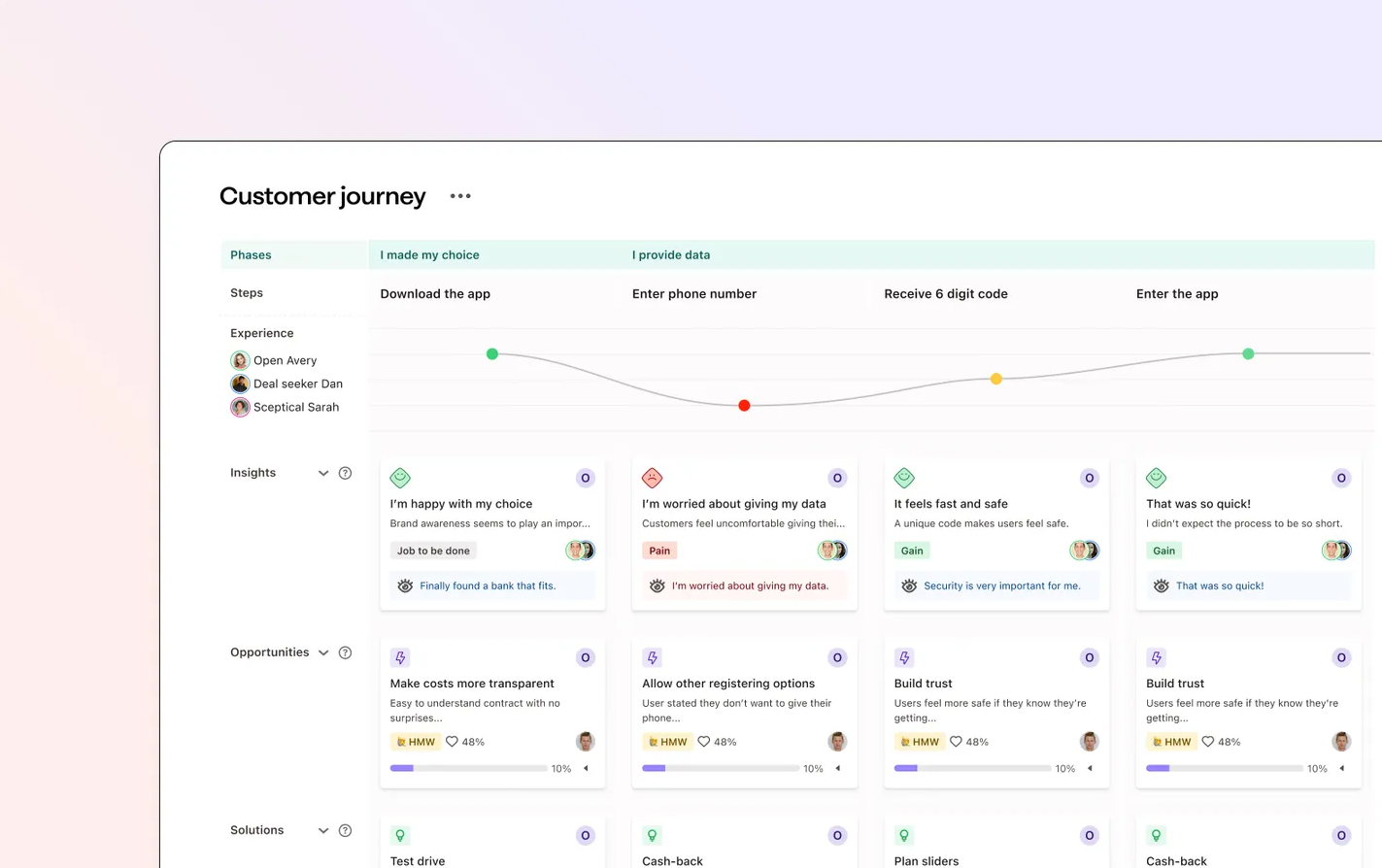This screenshot has width=1382, height=868.
Task: Click progress bar on first 'Build trust' card
Action: pos(972,768)
